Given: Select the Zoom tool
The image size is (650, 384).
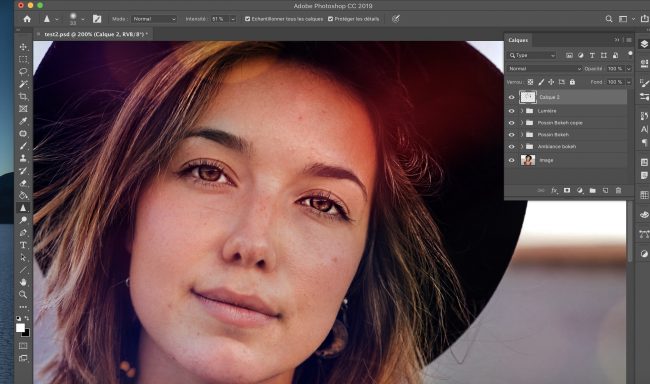Looking at the screenshot, I should pyautogui.click(x=23, y=294).
